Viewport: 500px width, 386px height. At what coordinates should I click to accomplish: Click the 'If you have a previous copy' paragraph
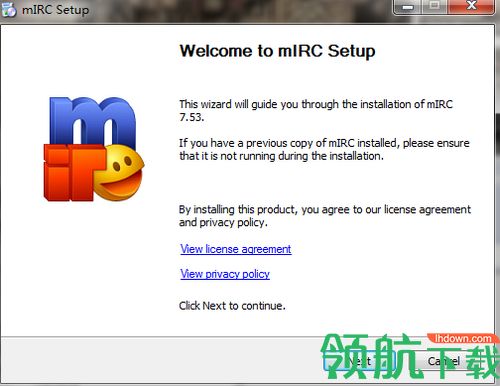tap(324, 150)
